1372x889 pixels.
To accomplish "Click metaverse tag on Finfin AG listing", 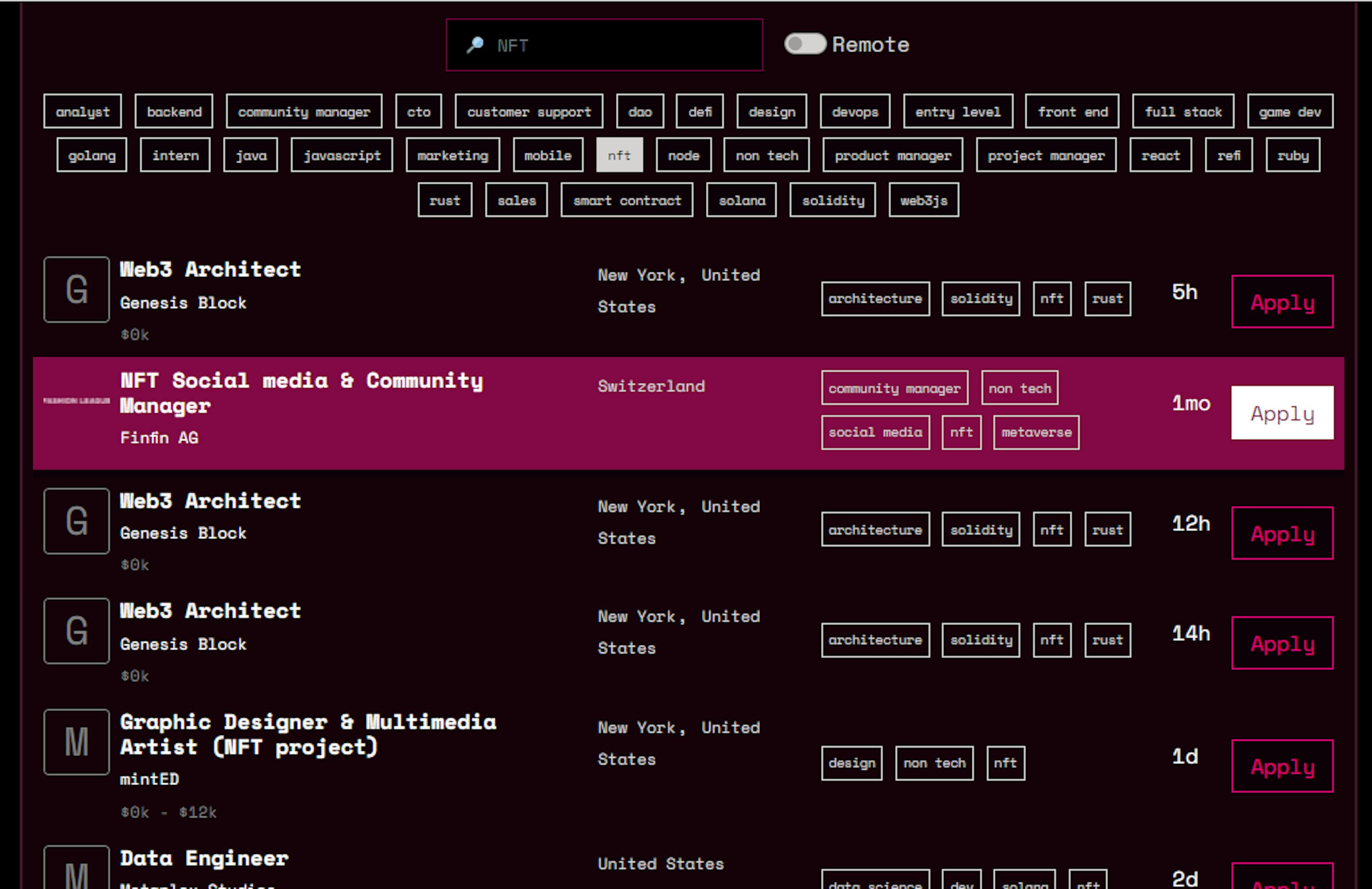I will tap(1037, 432).
